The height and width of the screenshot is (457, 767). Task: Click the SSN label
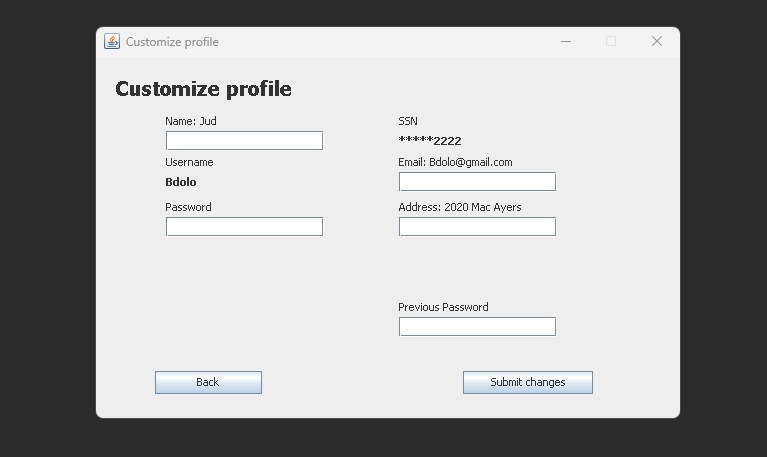click(408, 121)
